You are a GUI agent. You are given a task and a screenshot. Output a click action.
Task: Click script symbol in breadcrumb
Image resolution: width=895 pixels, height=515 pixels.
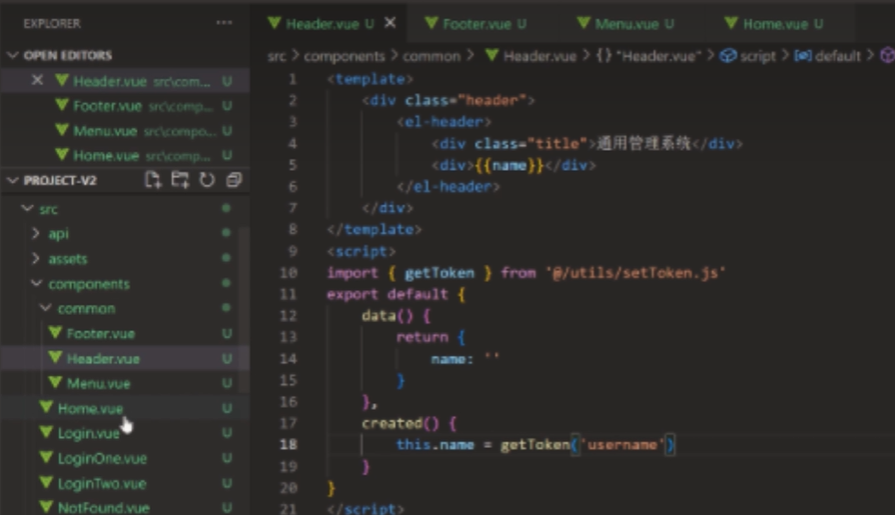click(x=748, y=56)
